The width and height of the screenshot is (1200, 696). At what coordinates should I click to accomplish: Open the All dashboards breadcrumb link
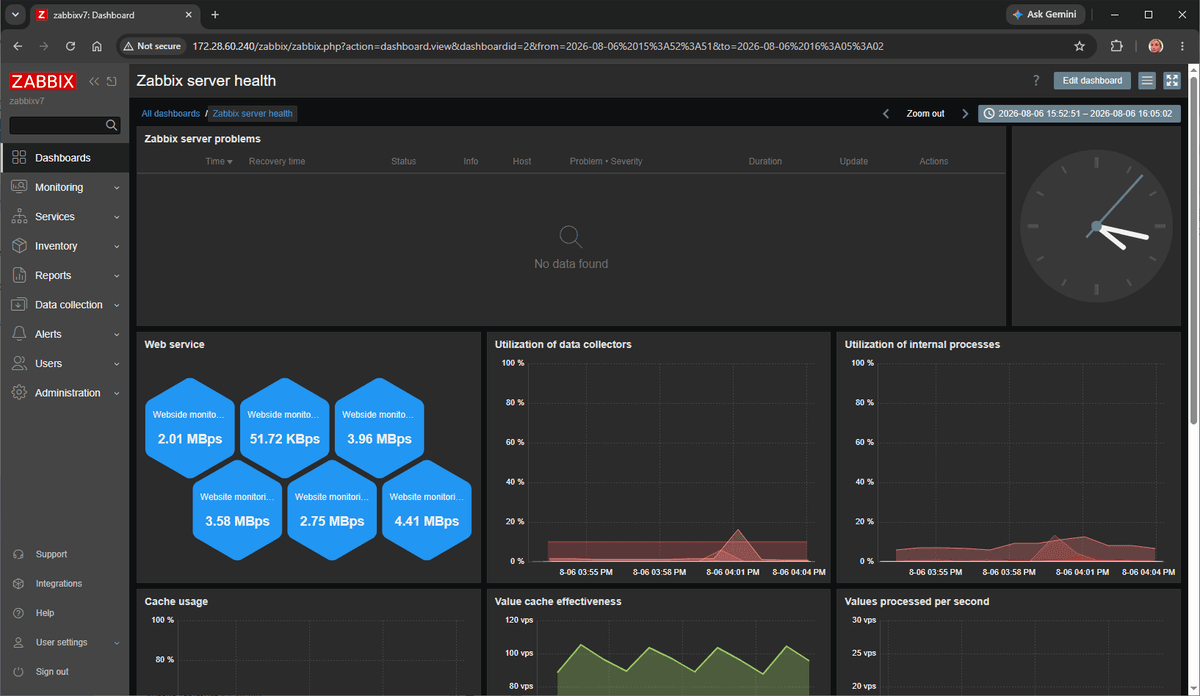[x=171, y=114]
